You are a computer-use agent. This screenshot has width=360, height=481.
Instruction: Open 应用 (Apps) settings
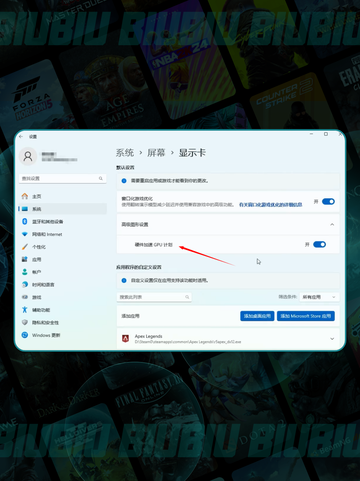point(62,259)
